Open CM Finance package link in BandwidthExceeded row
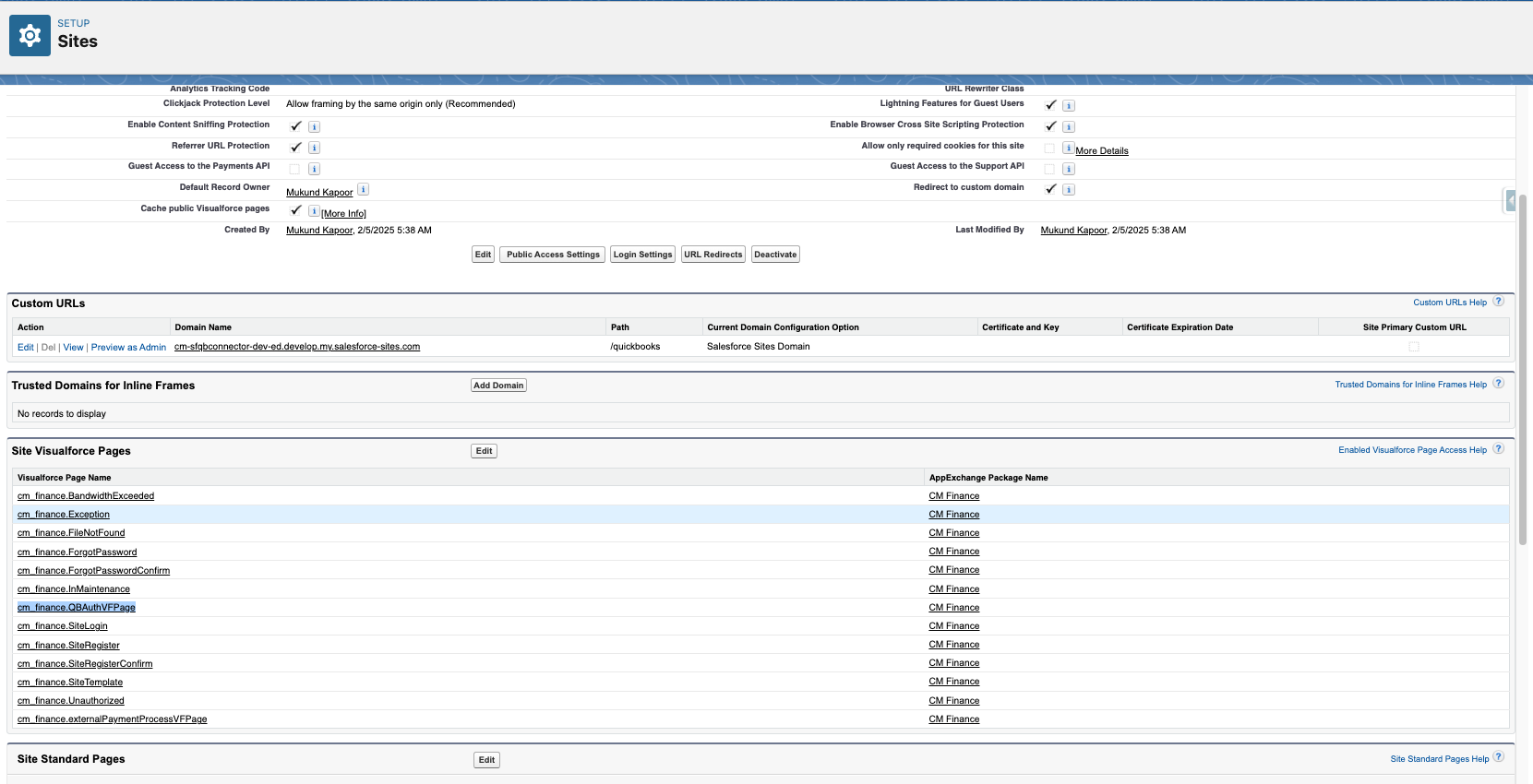 [954, 496]
